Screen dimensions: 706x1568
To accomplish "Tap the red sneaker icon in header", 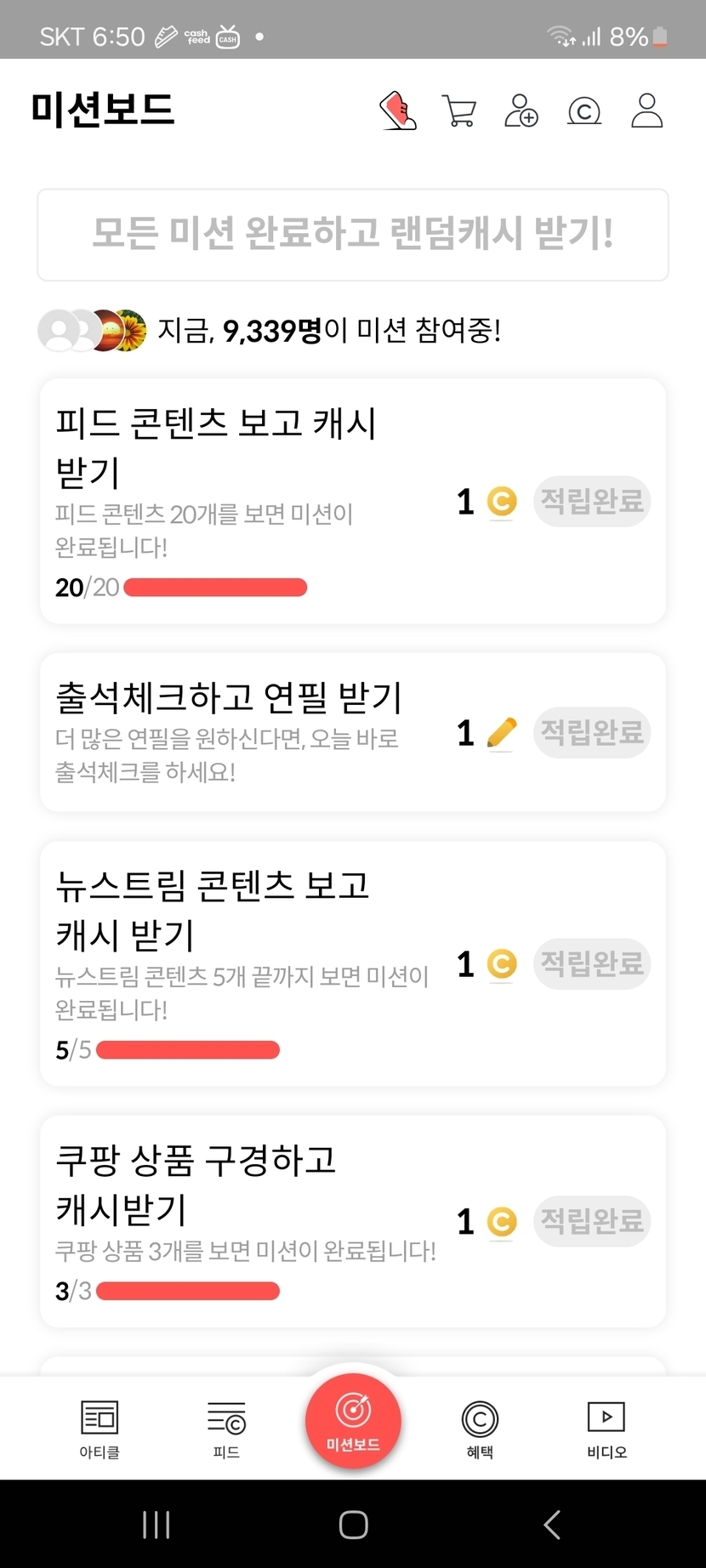I will [x=398, y=111].
